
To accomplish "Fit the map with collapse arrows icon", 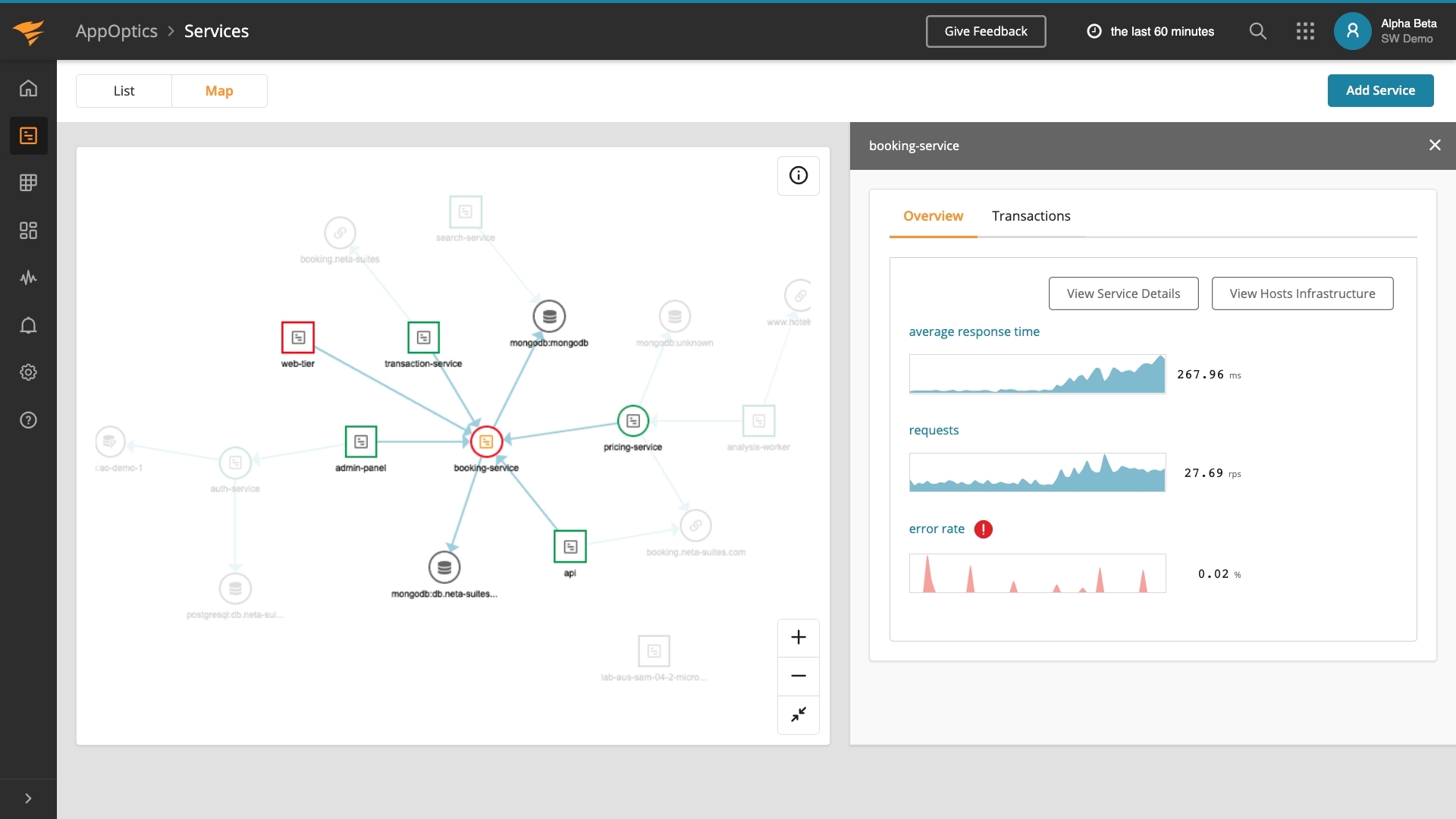I will (x=799, y=715).
